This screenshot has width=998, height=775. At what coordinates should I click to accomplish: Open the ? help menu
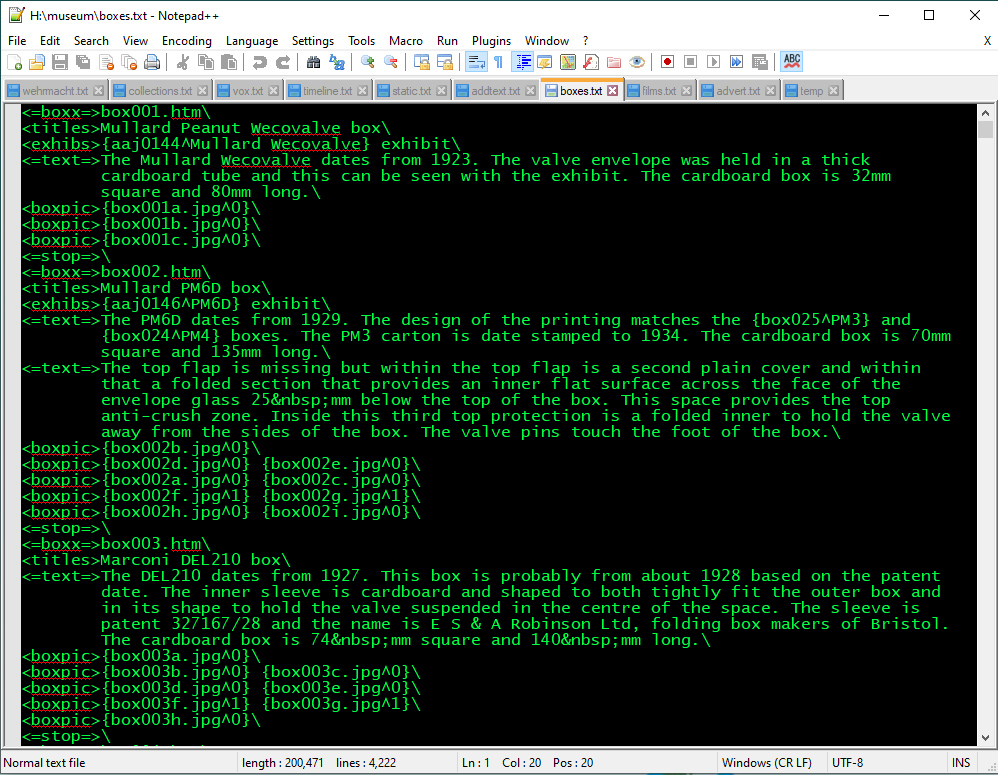click(586, 41)
